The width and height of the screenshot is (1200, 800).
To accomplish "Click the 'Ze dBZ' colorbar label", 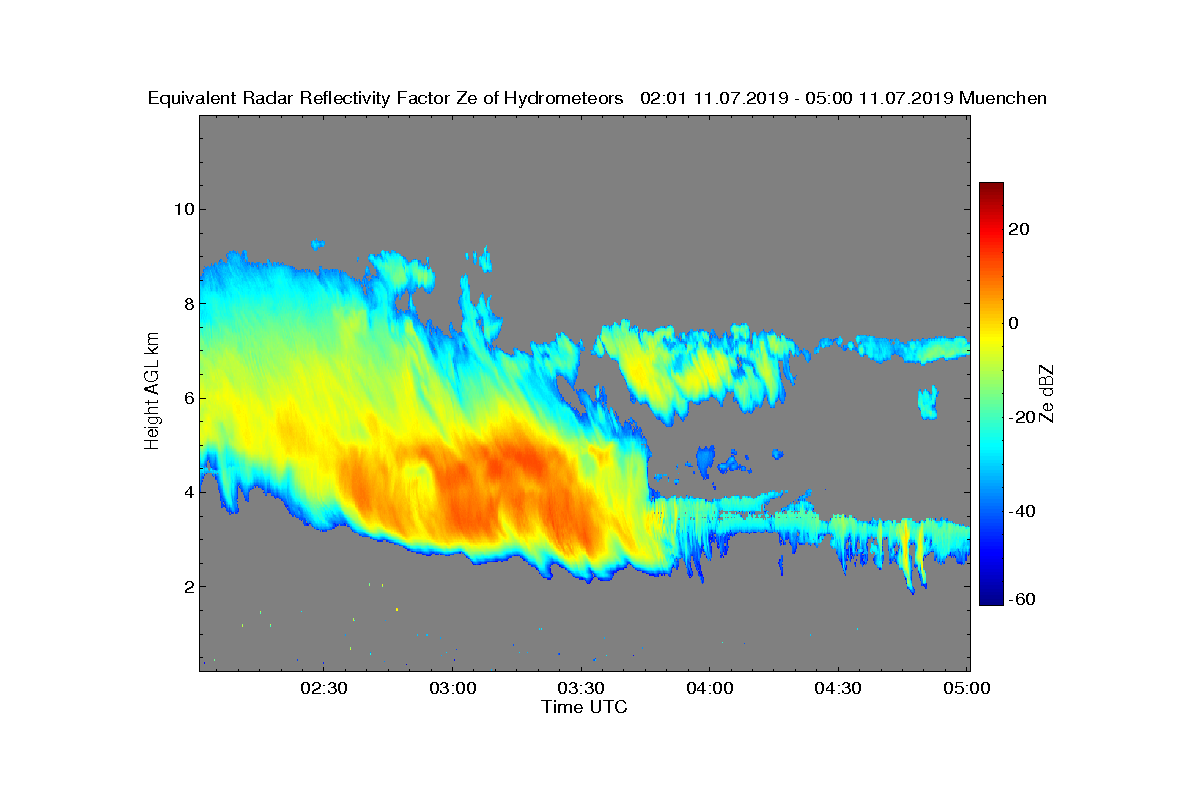I will click(1048, 393).
